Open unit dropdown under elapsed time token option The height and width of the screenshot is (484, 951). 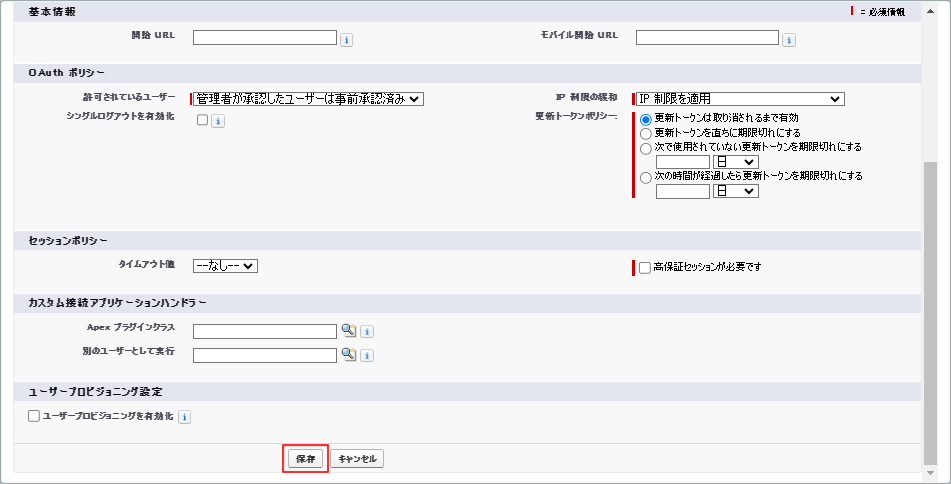[x=736, y=191]
